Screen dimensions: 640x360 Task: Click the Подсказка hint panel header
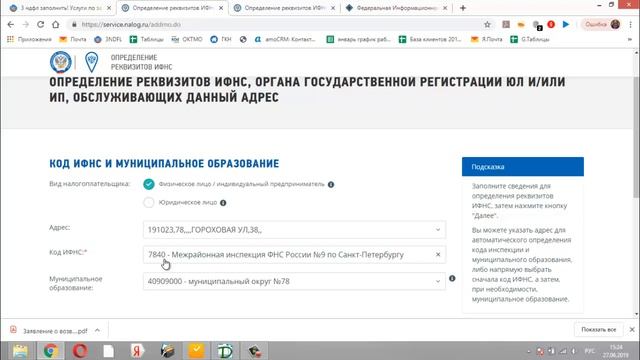tap(523, 167)
